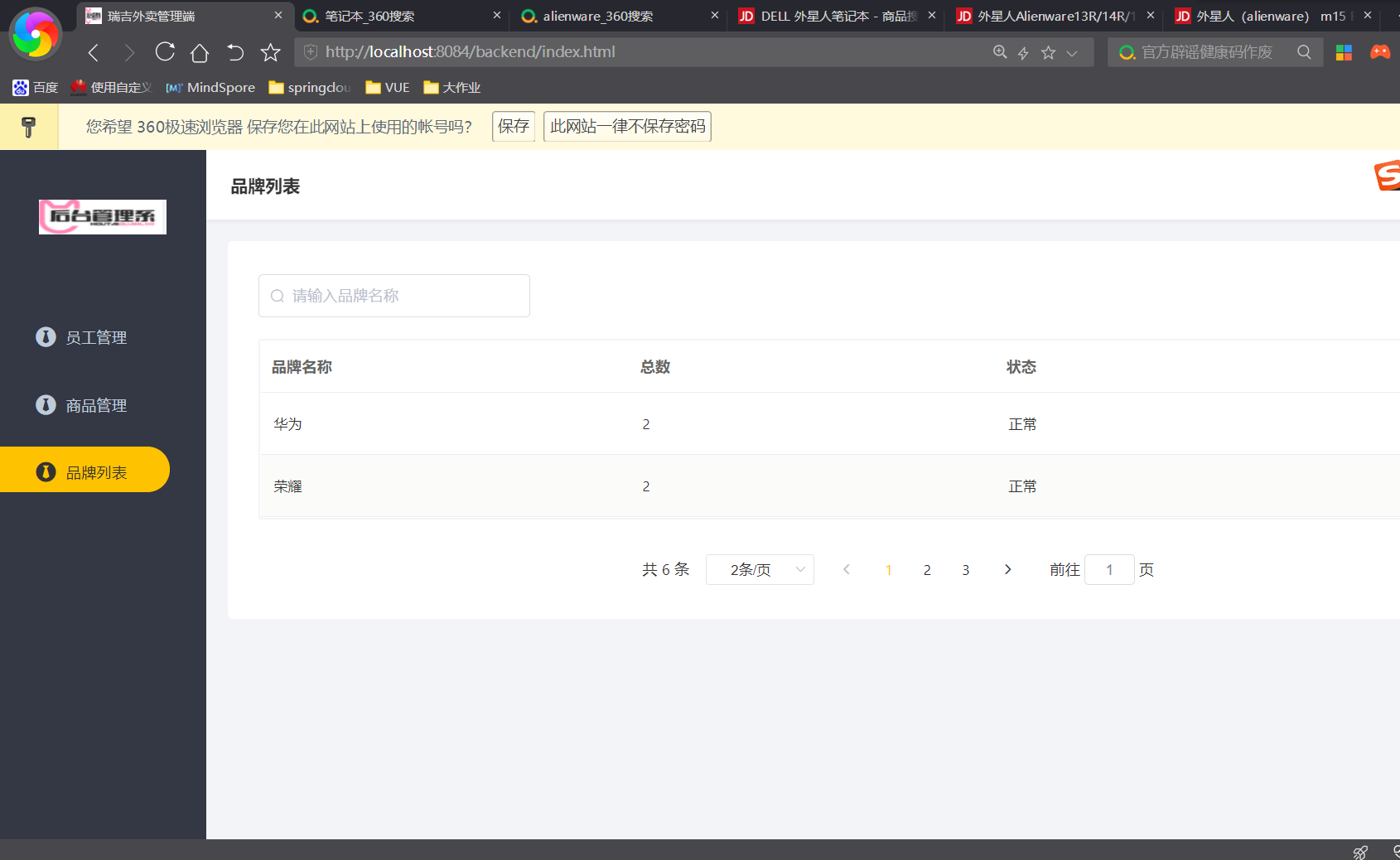The height and width of the screenshot is (860, 1400).
Task: Click the undo/restore tab icon
Action: pyautogui.click(x=235, y=53)
